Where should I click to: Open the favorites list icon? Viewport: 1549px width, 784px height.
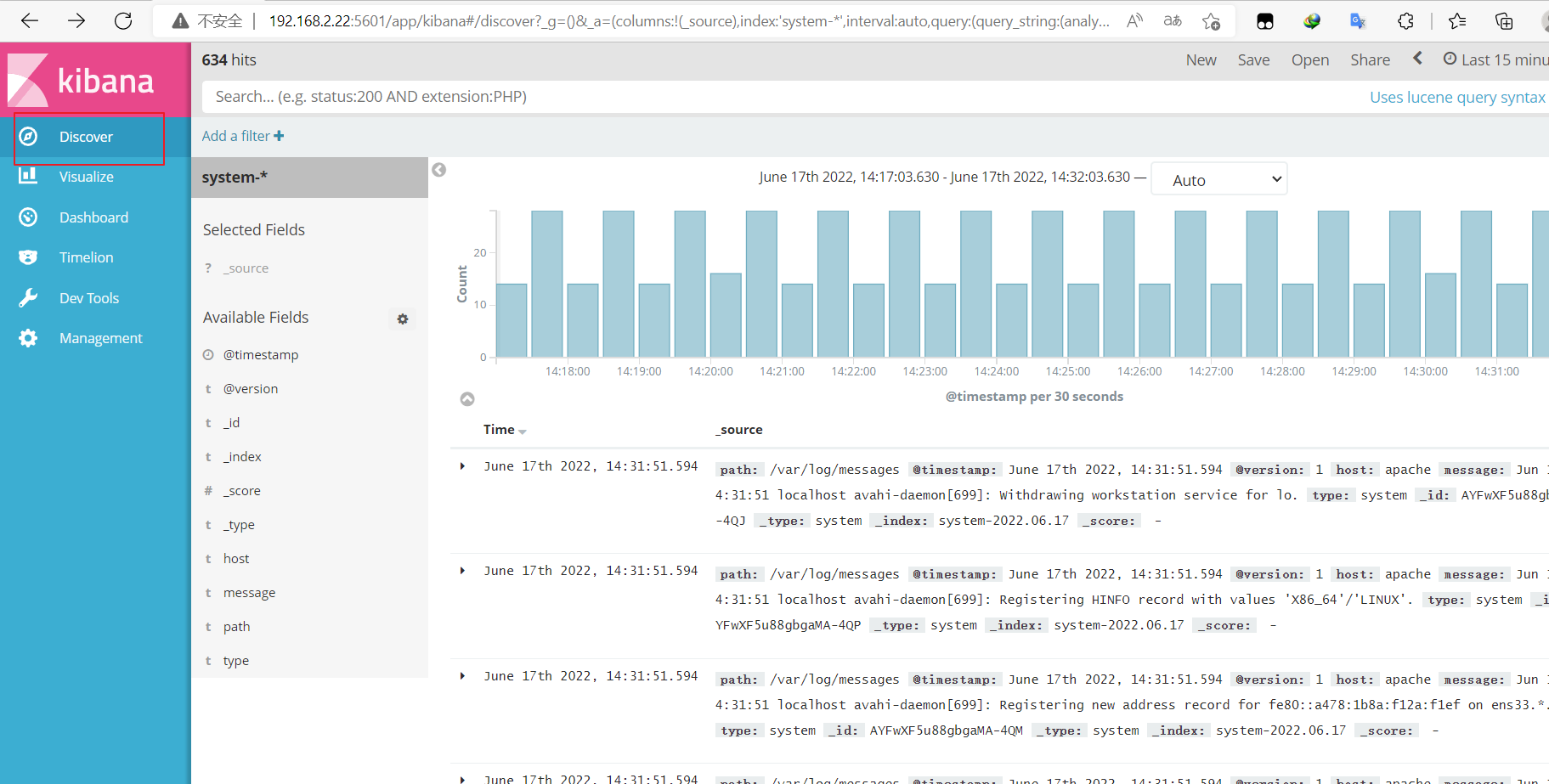click(1457, 21)
